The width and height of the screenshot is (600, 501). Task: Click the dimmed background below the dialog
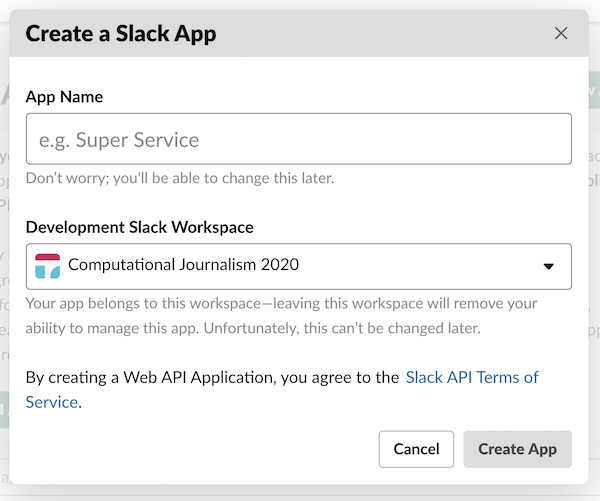point(300,492)
